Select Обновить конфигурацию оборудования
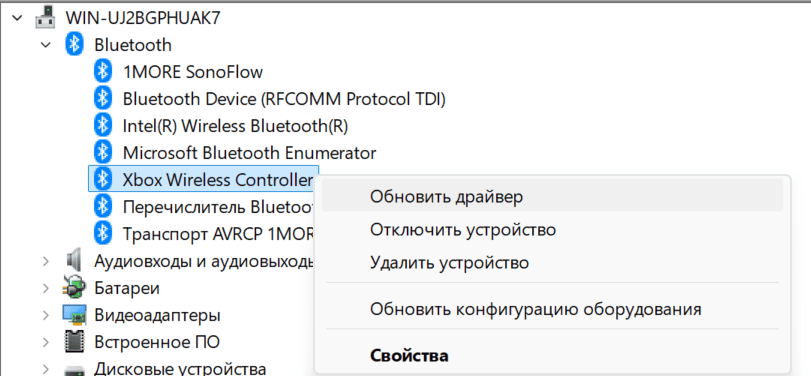The width and height of the screenshot is (811, 376). tap(552, 309)
